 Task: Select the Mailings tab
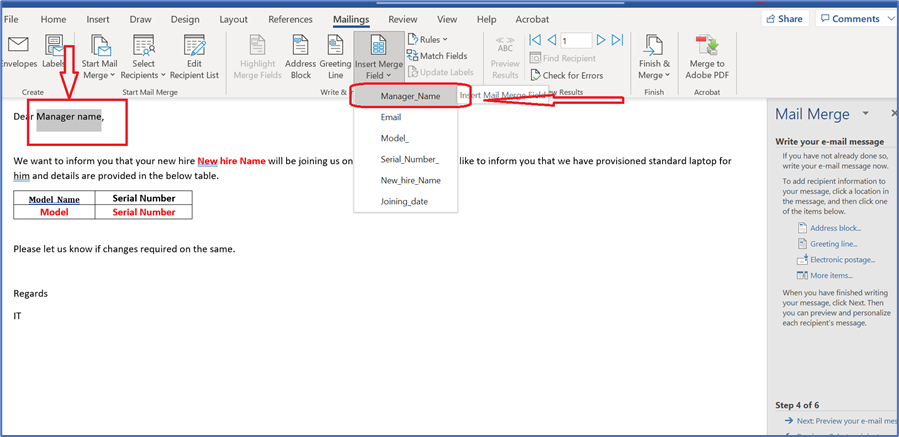[351, 19]
